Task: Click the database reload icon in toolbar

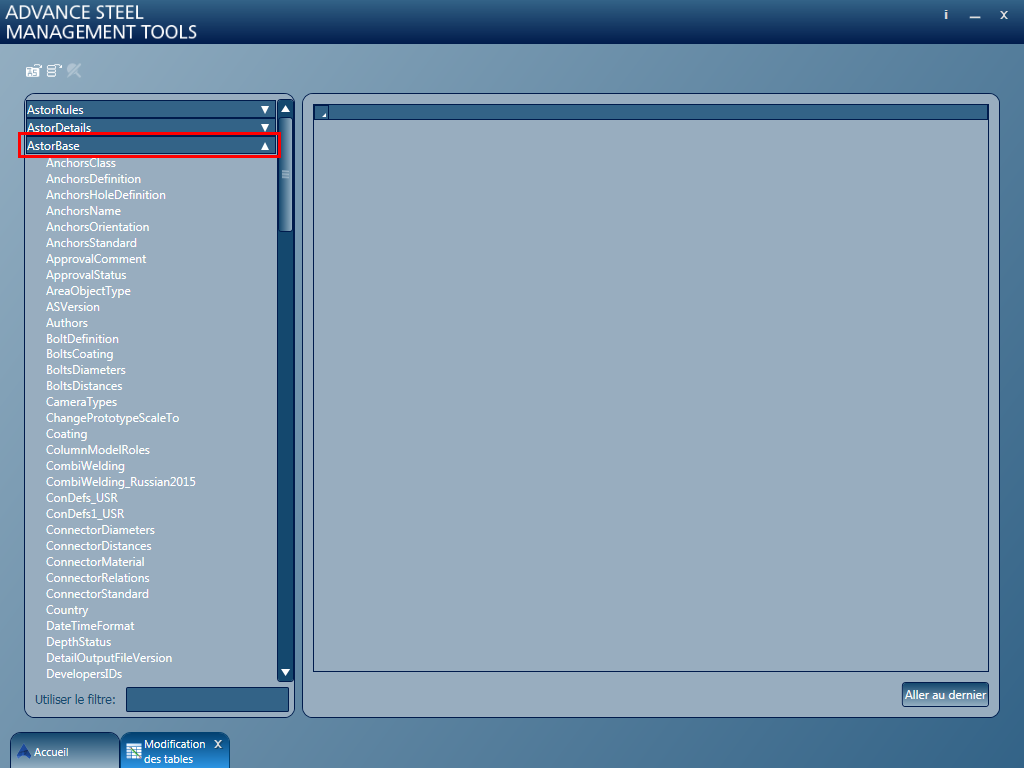Action: click(x=54, y=71)
